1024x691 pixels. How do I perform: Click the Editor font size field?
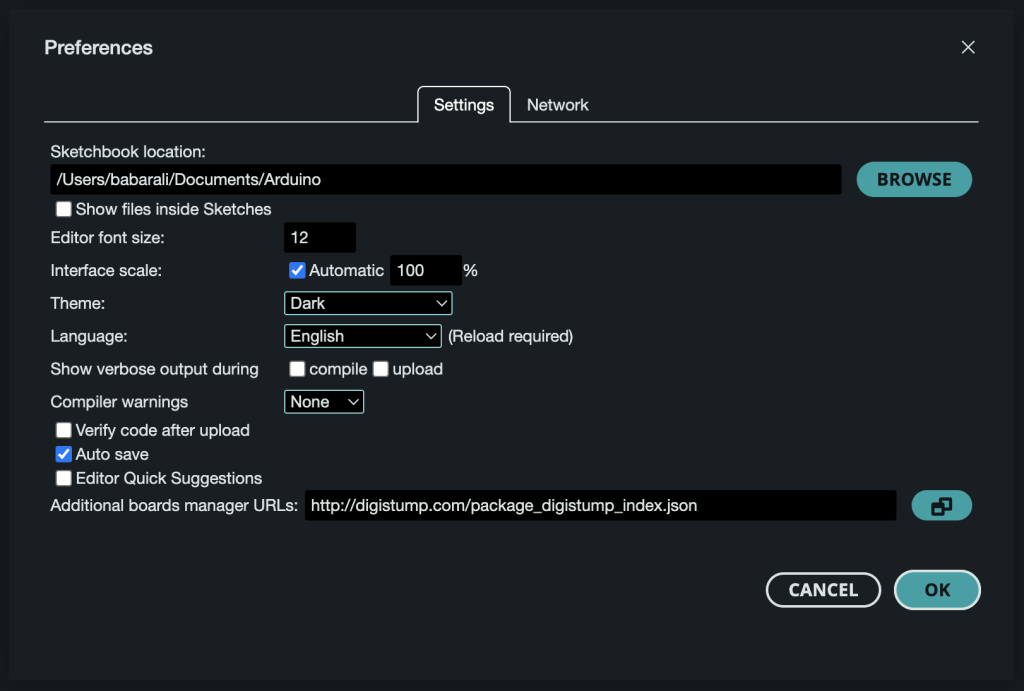click(x=320, y=237)
